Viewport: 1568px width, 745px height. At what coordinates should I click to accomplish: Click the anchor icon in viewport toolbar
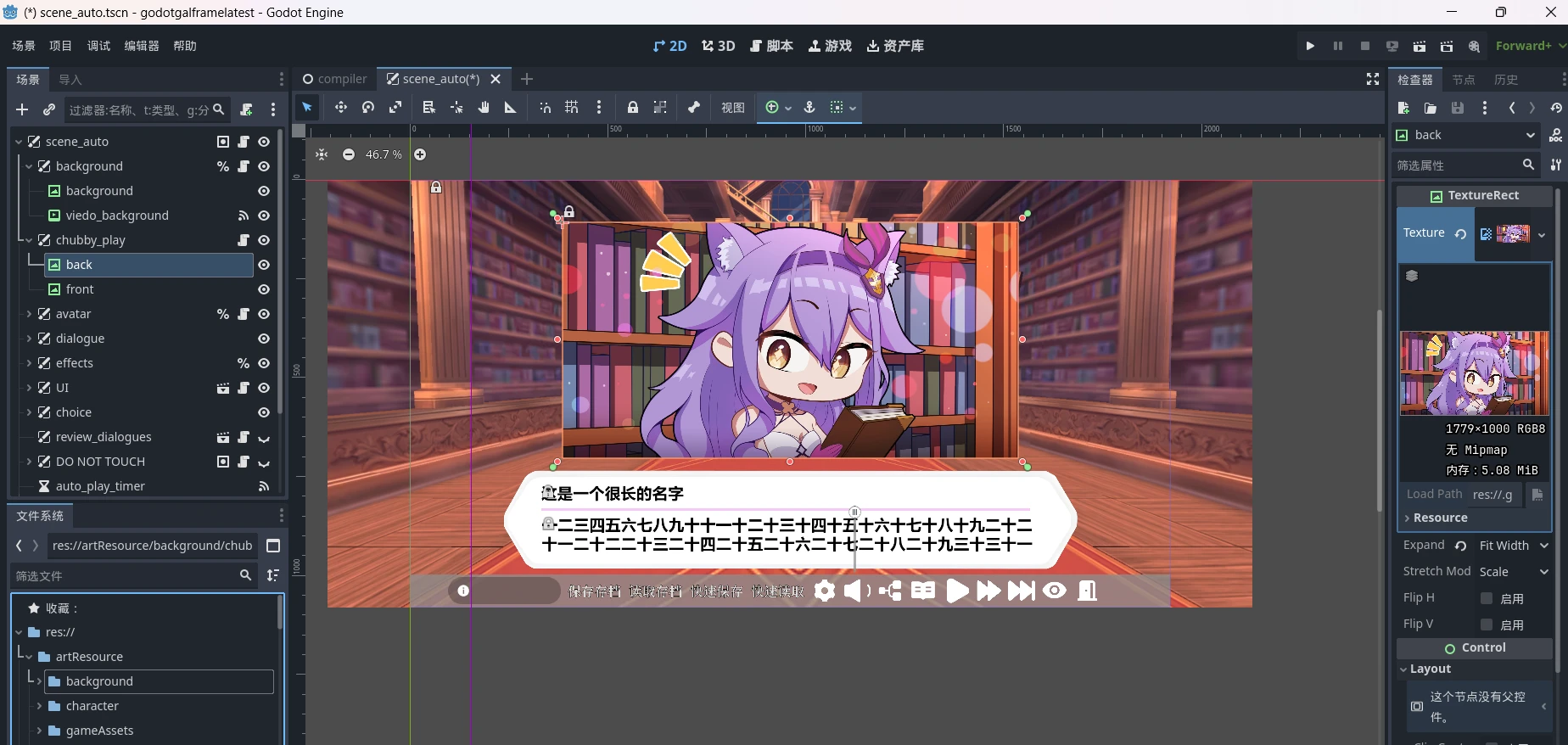point(809,107)
